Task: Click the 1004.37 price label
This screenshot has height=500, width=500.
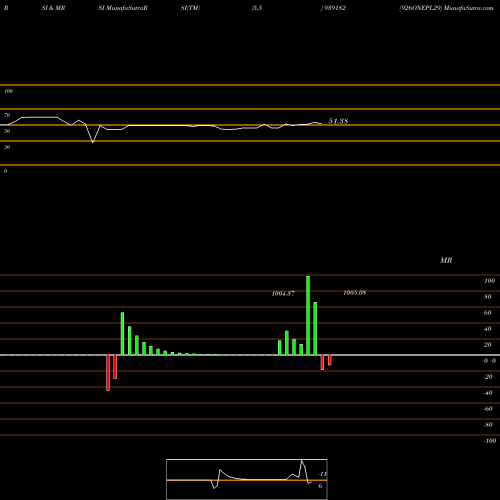Action: 283,293
